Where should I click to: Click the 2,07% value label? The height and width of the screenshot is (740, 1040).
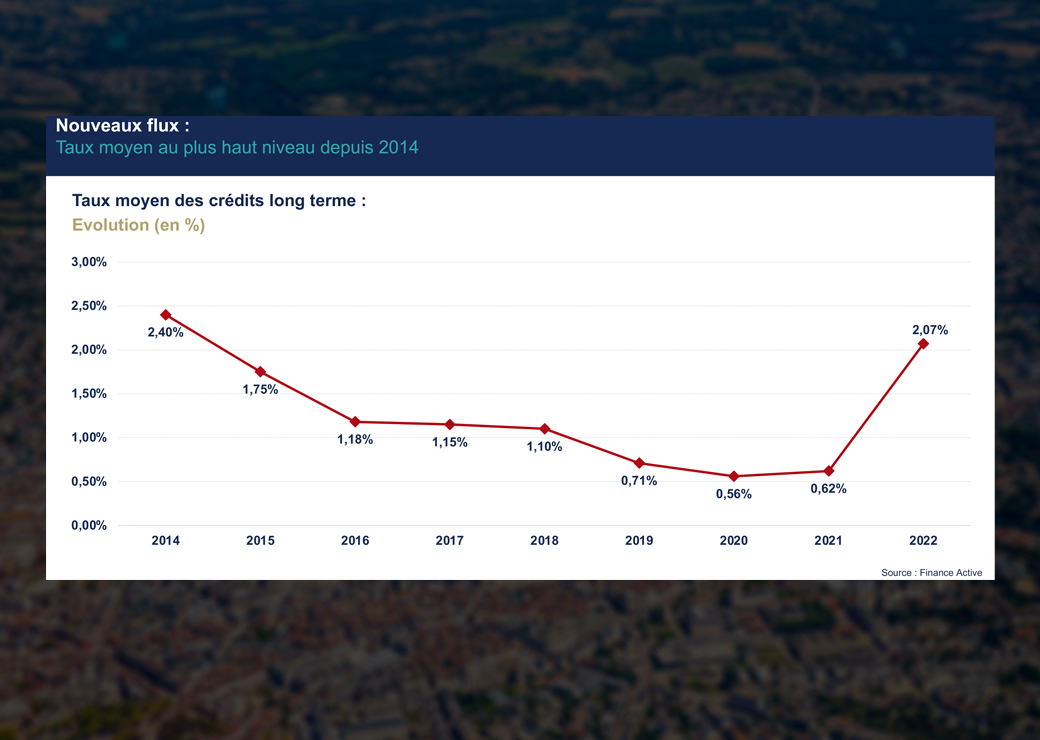930,330
